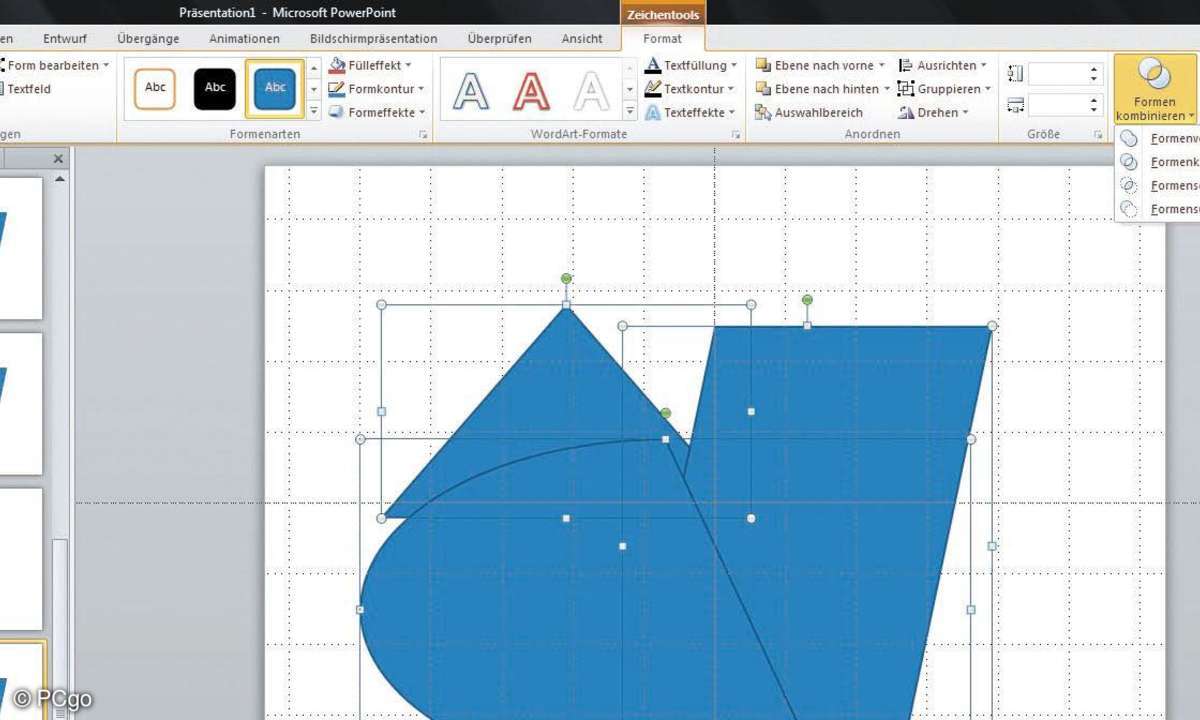Switch to the Übergänge tab
1200x720 pixels.
point(148,39)
